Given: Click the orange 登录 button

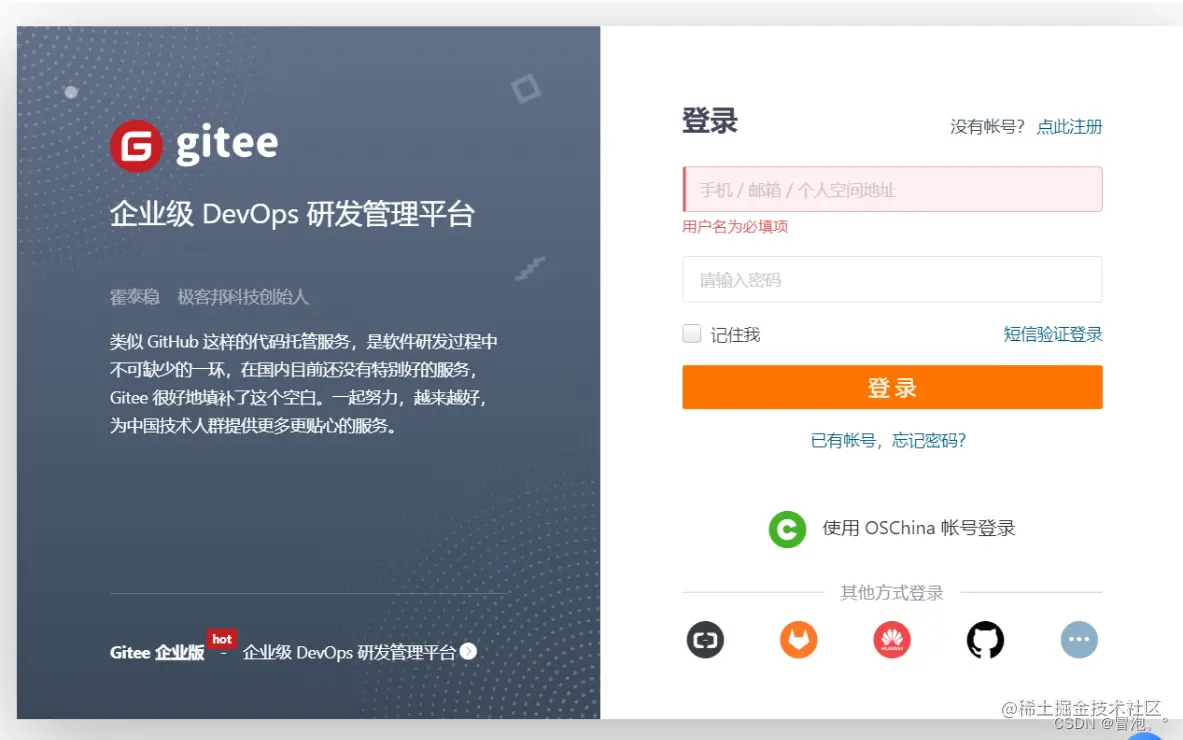Looking at the screenshot, I should click(x=892, y=387).
